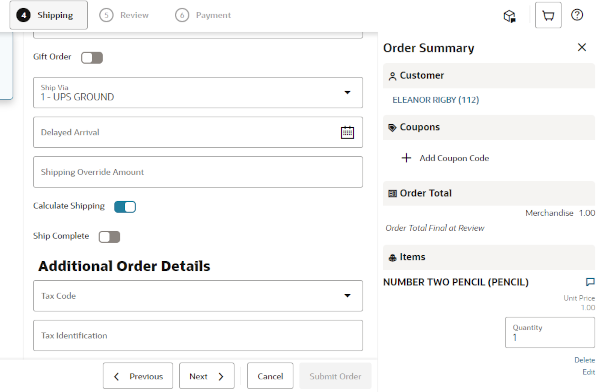Focus the Delayed Arrival field
The image size is (600, 392).
pyautogui.click(x=198, y=132)
